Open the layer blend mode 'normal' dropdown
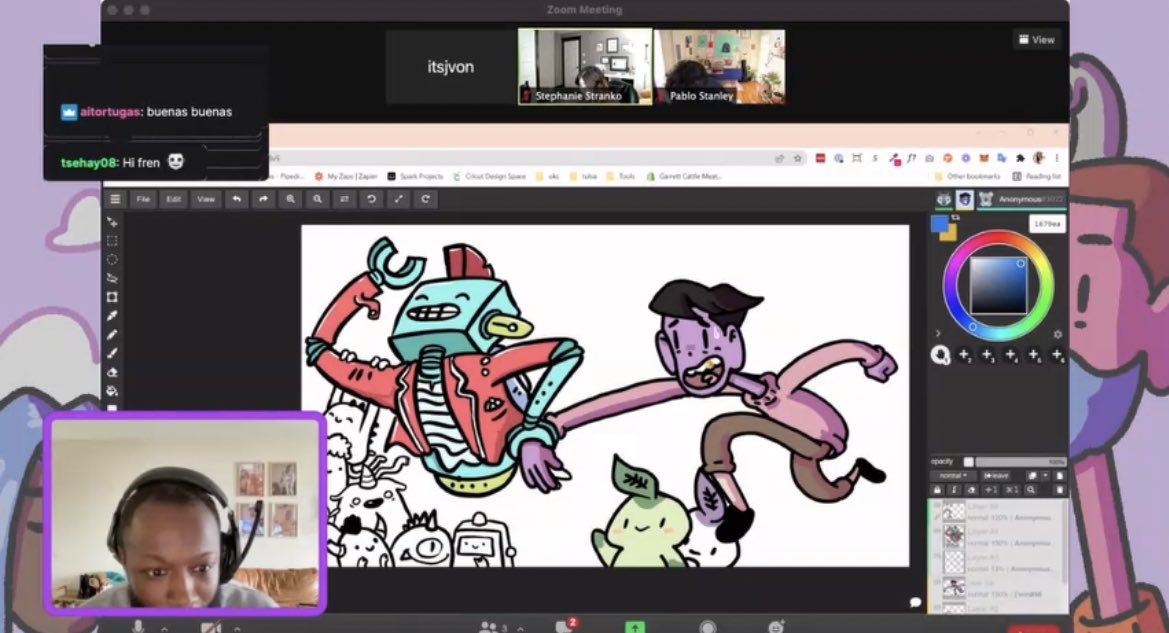This screenshot has width=1169, height=633. (x=952, y=476)
